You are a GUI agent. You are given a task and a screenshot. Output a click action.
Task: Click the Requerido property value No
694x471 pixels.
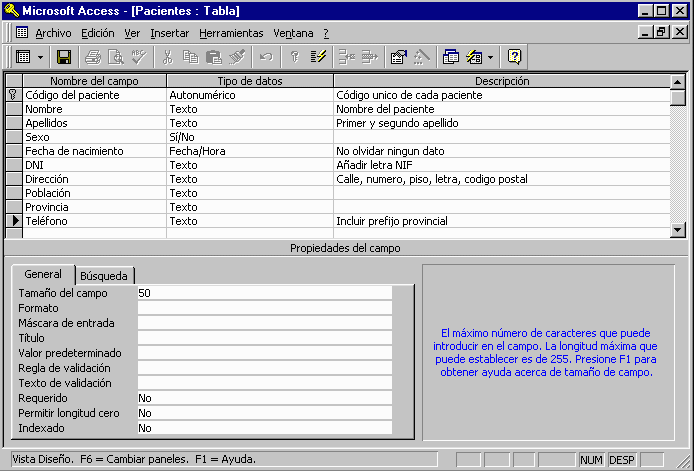(265, 398)
